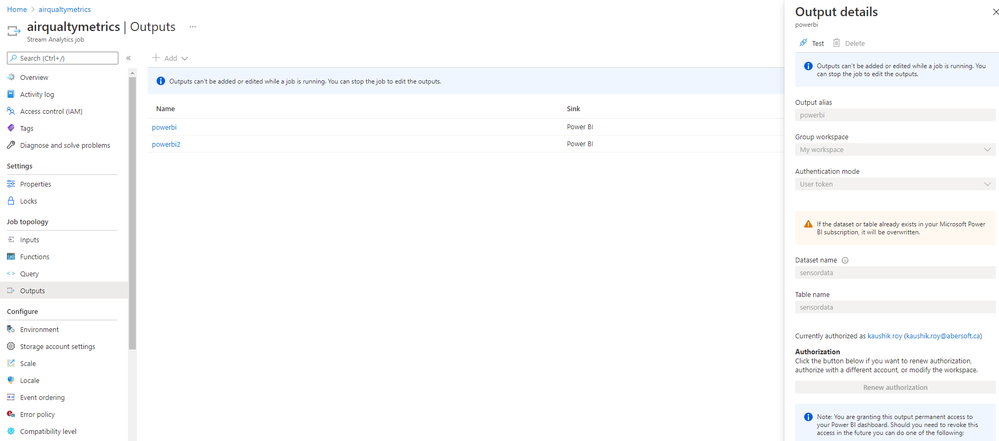The image size is (999, 441).
Task: Click the kaushik roy account link
Action: 884,336
